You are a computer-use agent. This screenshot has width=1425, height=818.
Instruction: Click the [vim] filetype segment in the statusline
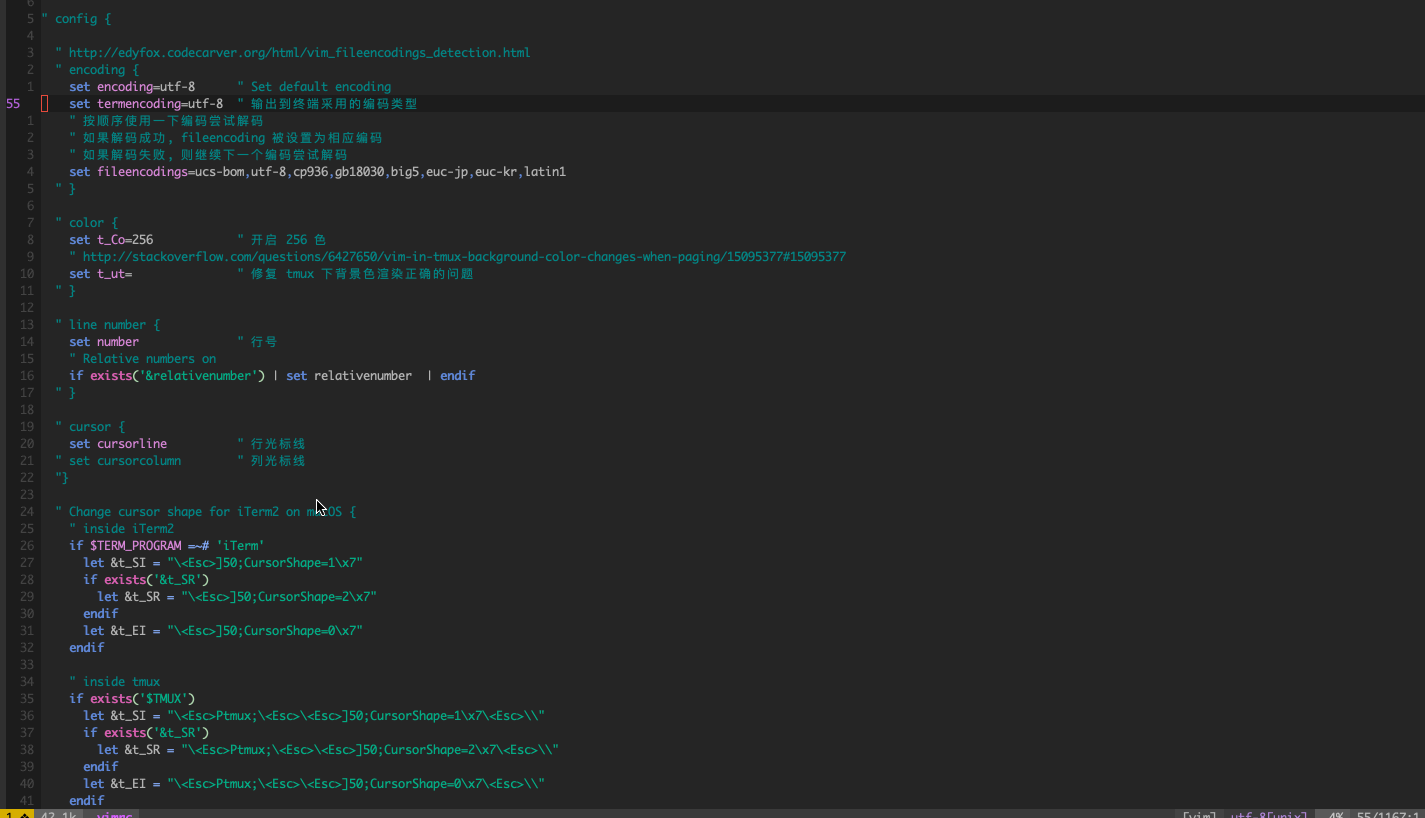(1200, 814)
